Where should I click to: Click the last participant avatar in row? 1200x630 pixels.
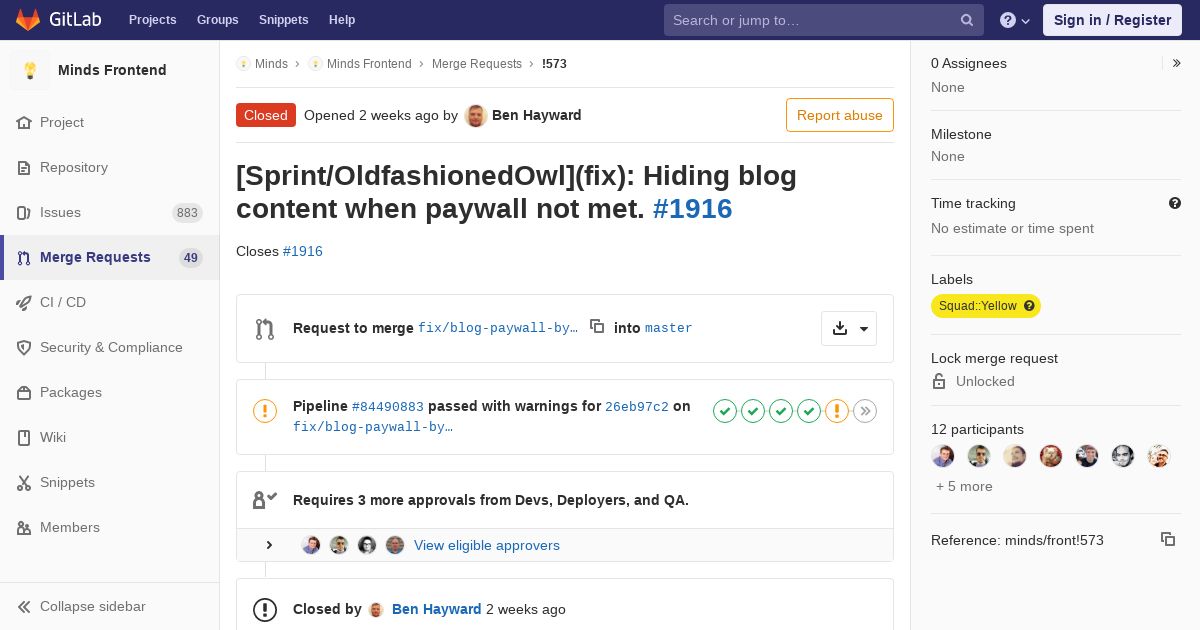pyautogui.click(x=1158, y=456)
